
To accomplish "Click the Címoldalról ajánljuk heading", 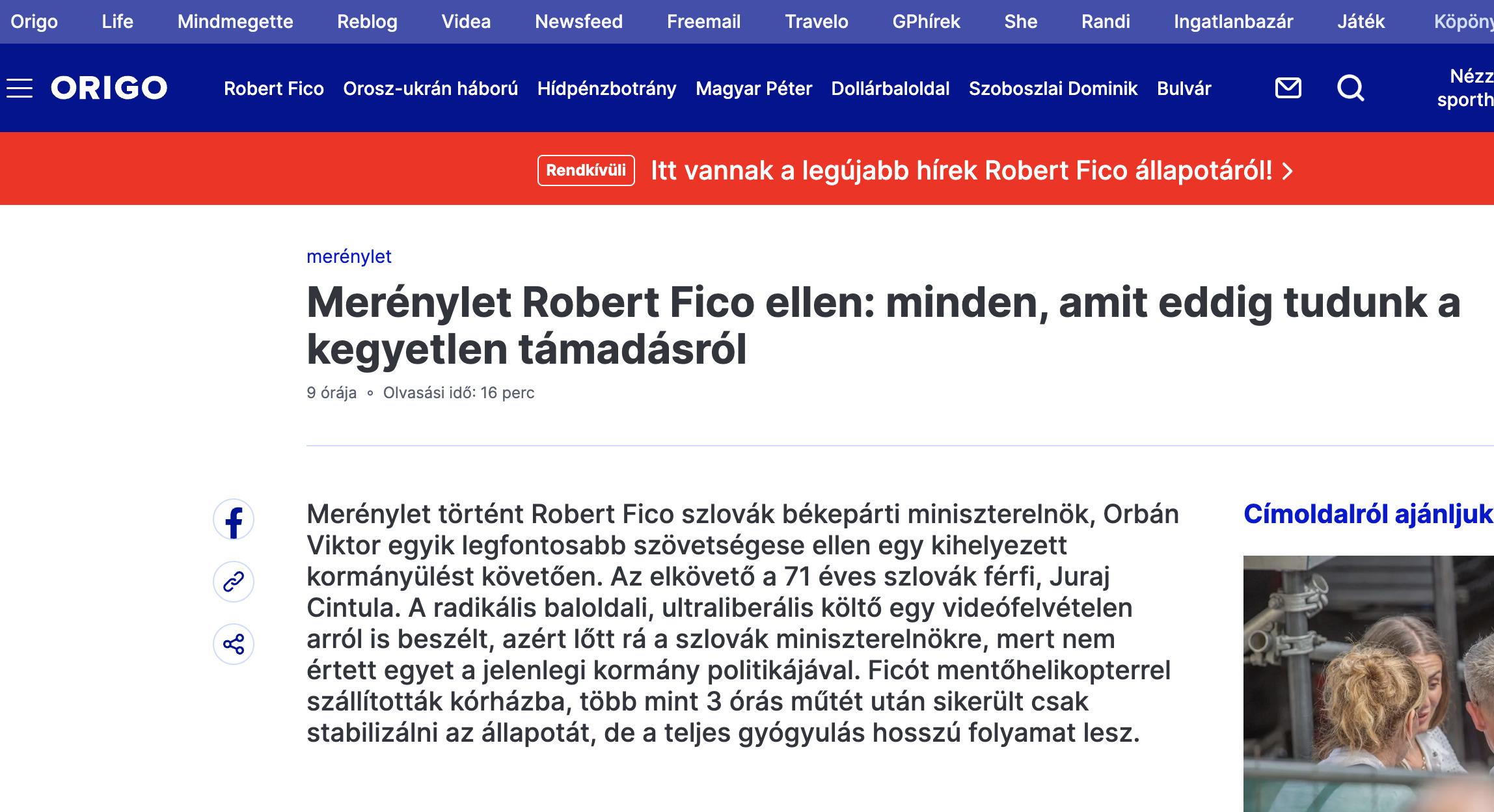I will click(x=1368, y=514).
